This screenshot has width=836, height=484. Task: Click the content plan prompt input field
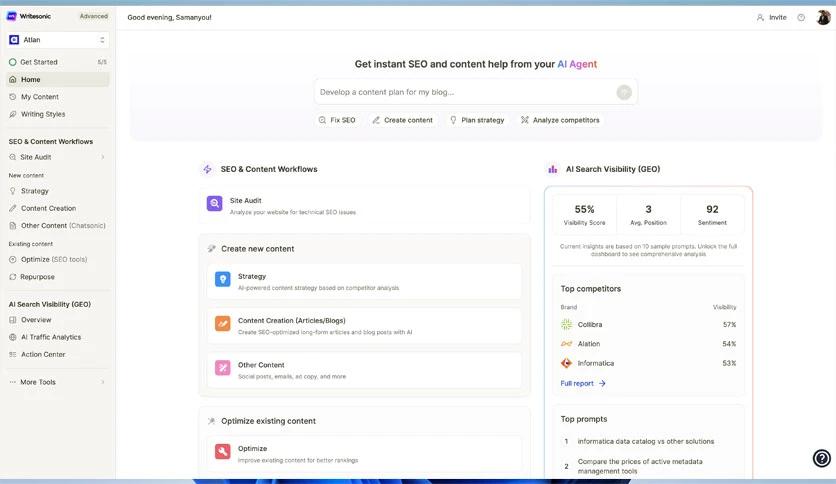tap(460, 92)
